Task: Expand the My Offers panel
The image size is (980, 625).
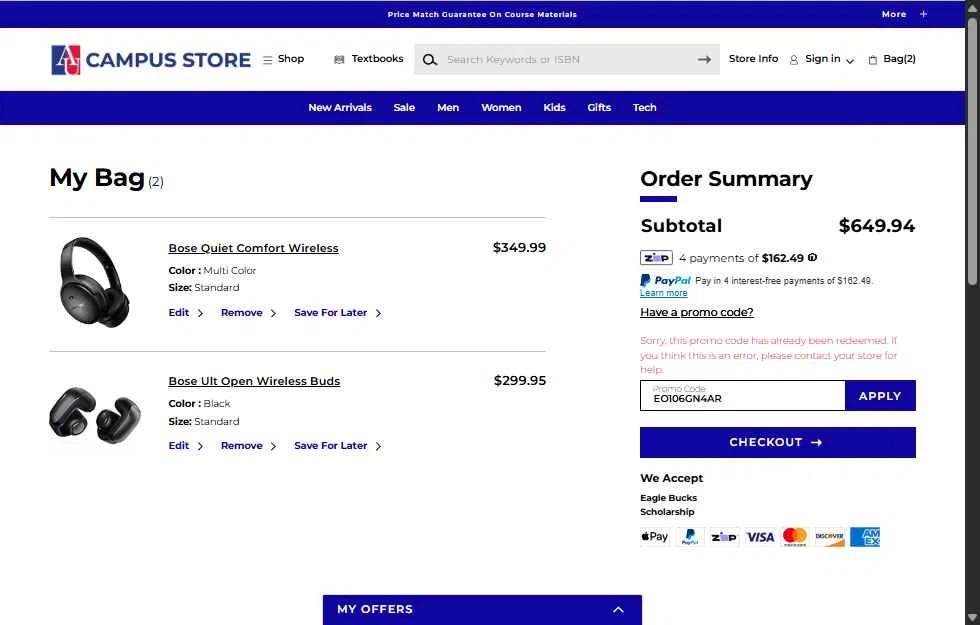Action: [x=482, y=609]
